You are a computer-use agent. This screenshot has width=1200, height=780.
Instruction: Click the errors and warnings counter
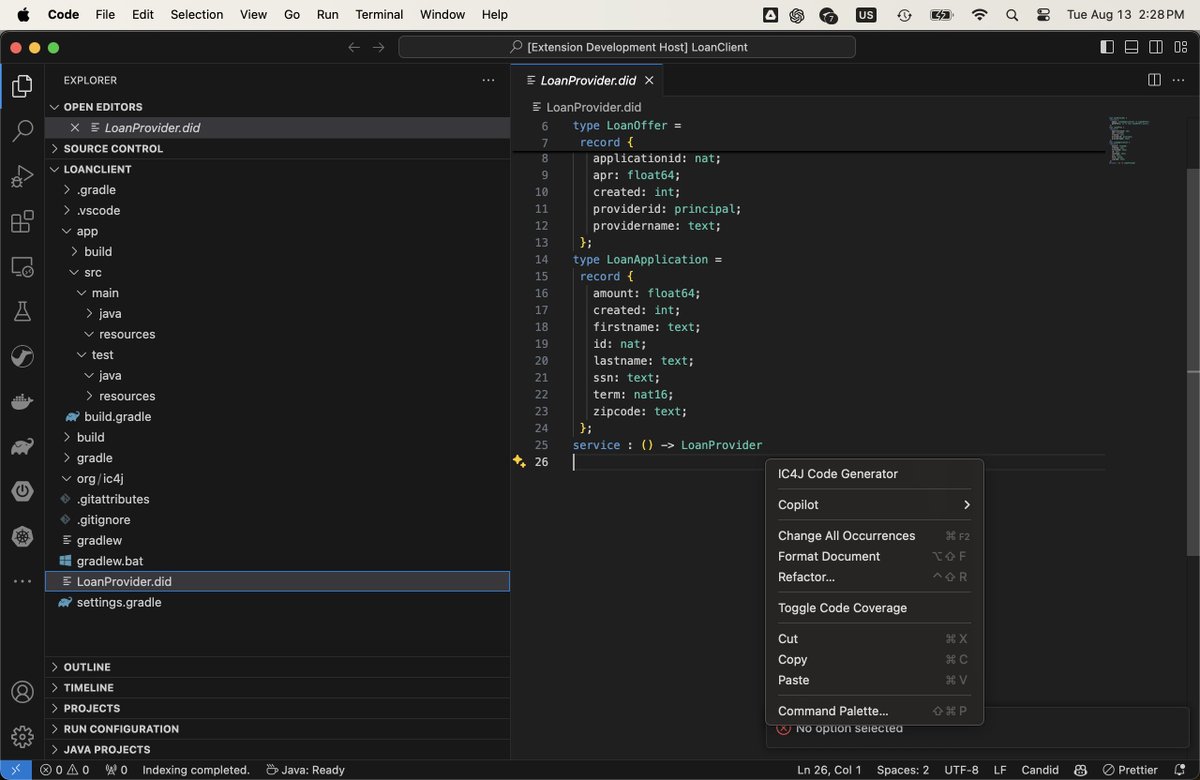point(64,770)
